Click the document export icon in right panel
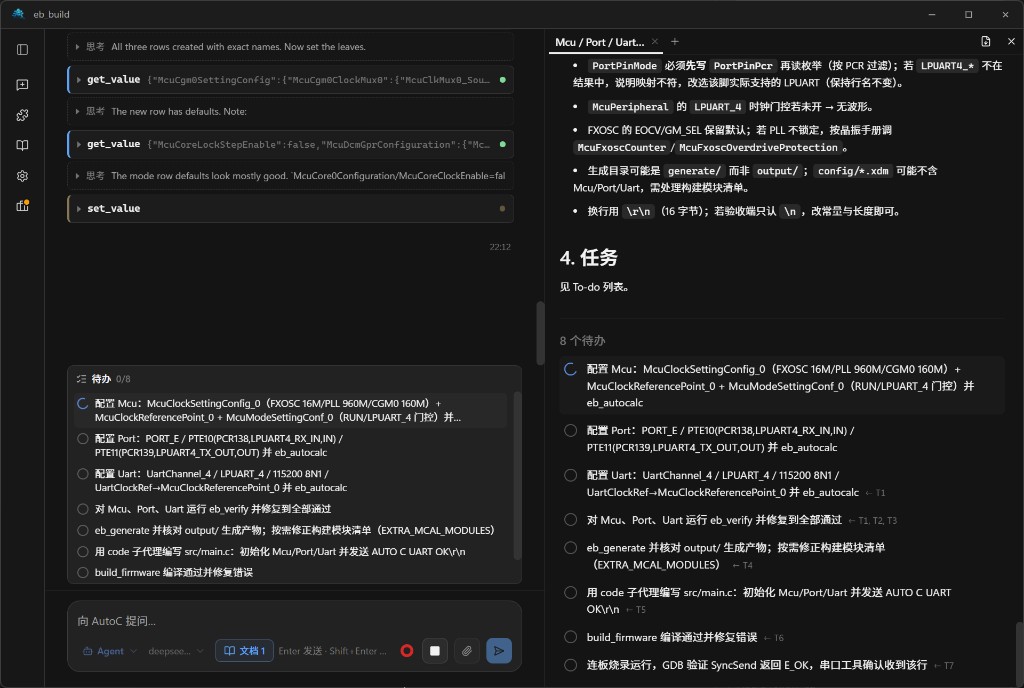The image size is (1024, 688). pyautogui.click(x=985, y=42)
